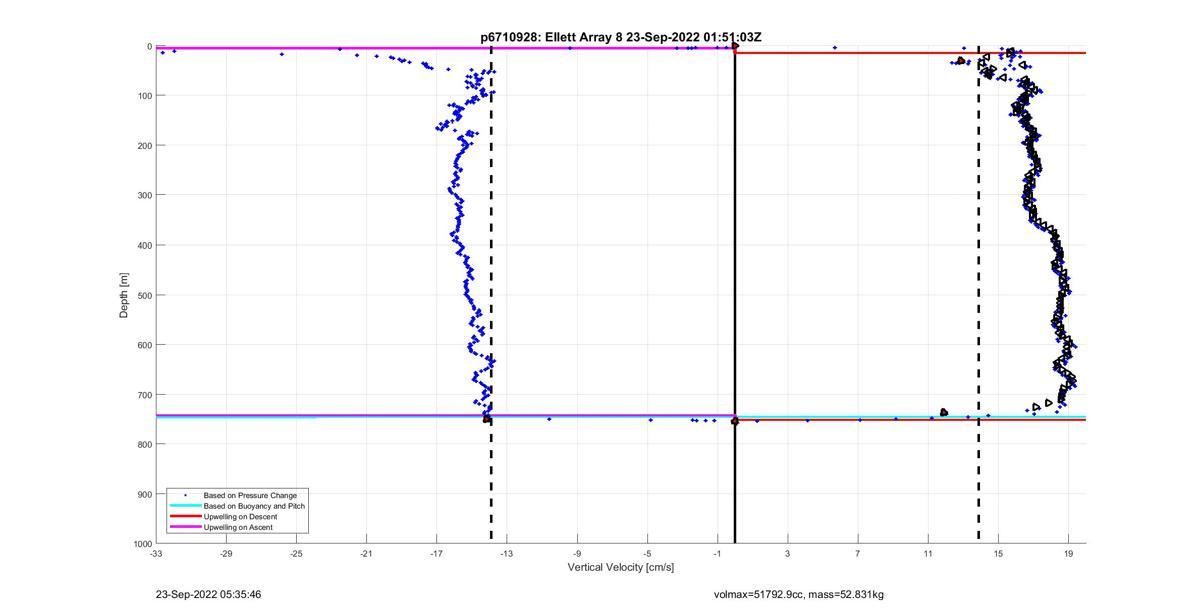Select legend entry 'Upwelling on Descent'
Screen dimensions: 1200x611
241,516
